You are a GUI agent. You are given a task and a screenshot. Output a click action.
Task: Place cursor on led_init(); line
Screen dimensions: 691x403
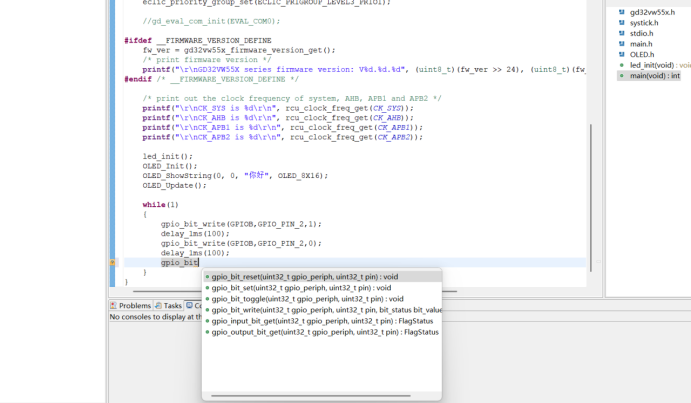pyautogui.click(x=167, y=157)
